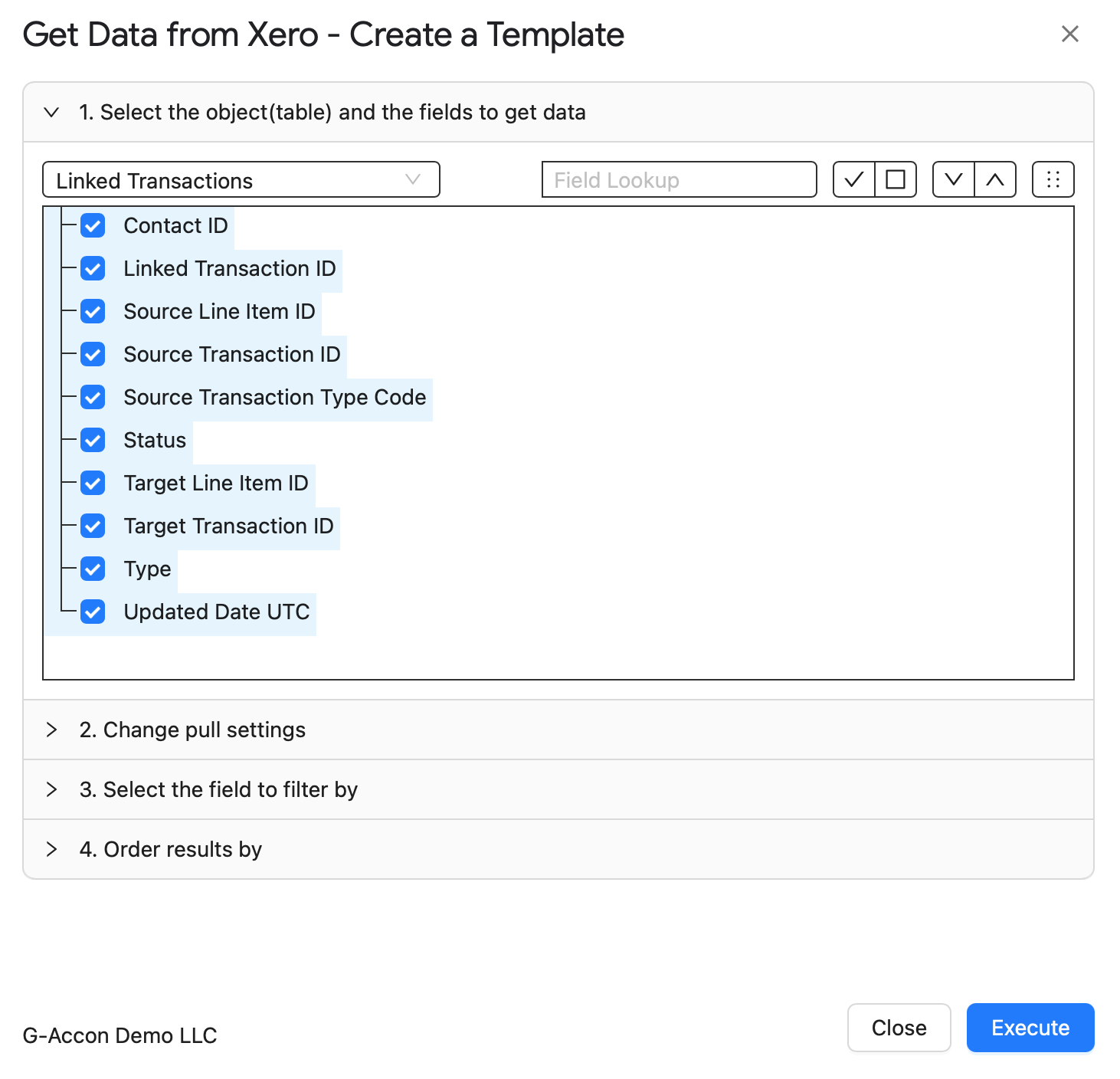Screen dimensions: 1120x1079
Task: Toggle the Source Transaction ID checkbox
Action: 93,354
